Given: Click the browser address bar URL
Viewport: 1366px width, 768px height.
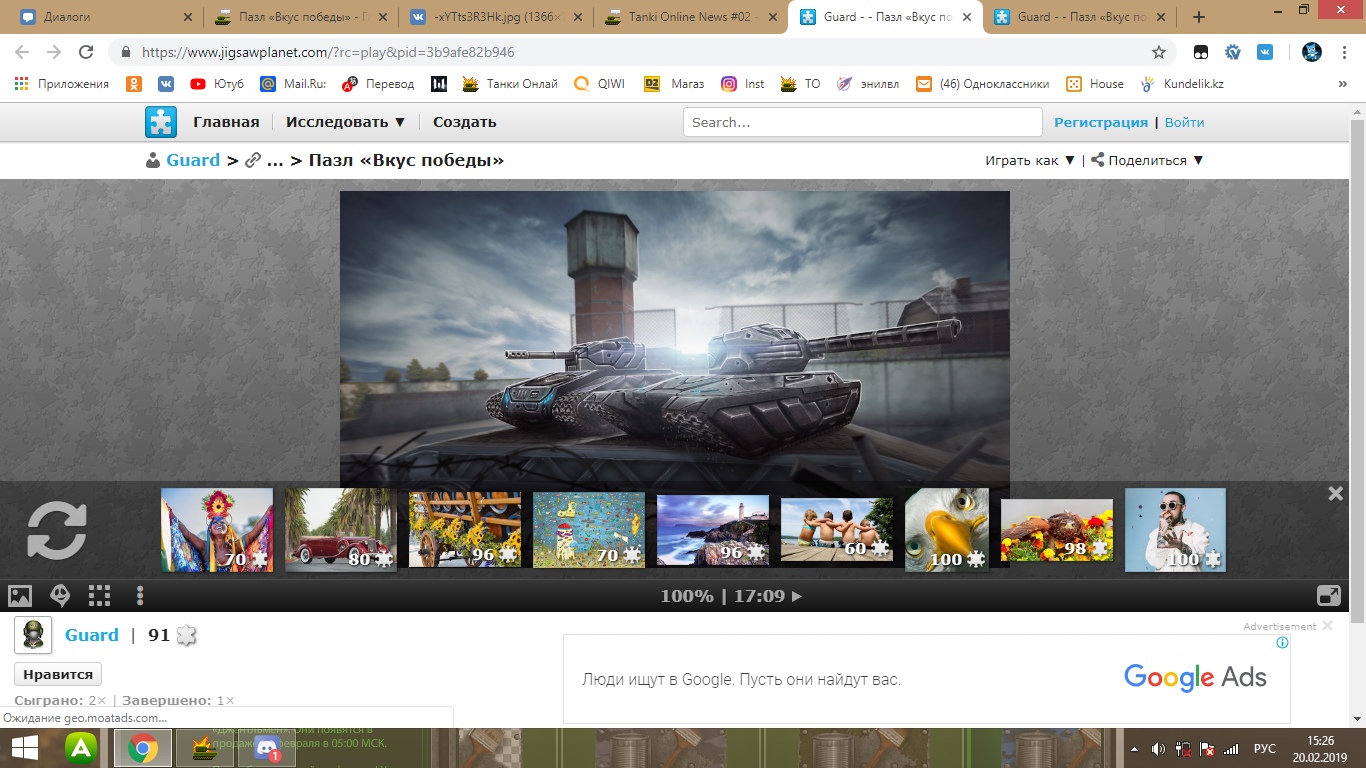Looking at the screenshot, I should [x=328, y=52].
